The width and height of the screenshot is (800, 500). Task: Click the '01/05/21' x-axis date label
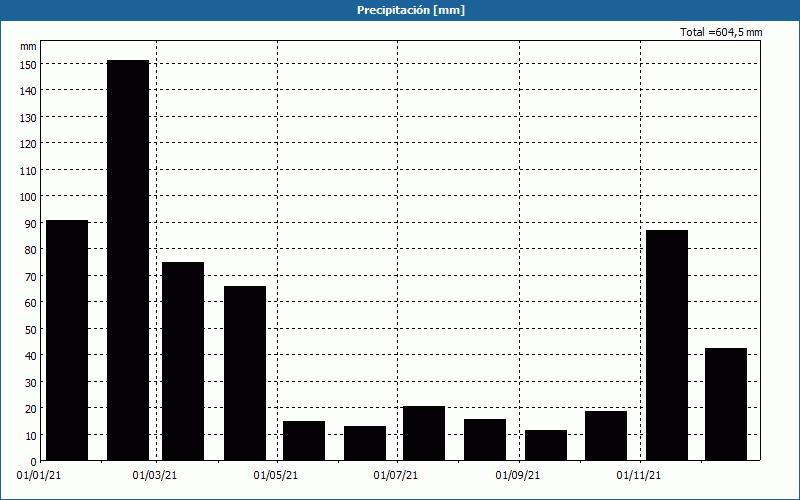pos(276,476)
